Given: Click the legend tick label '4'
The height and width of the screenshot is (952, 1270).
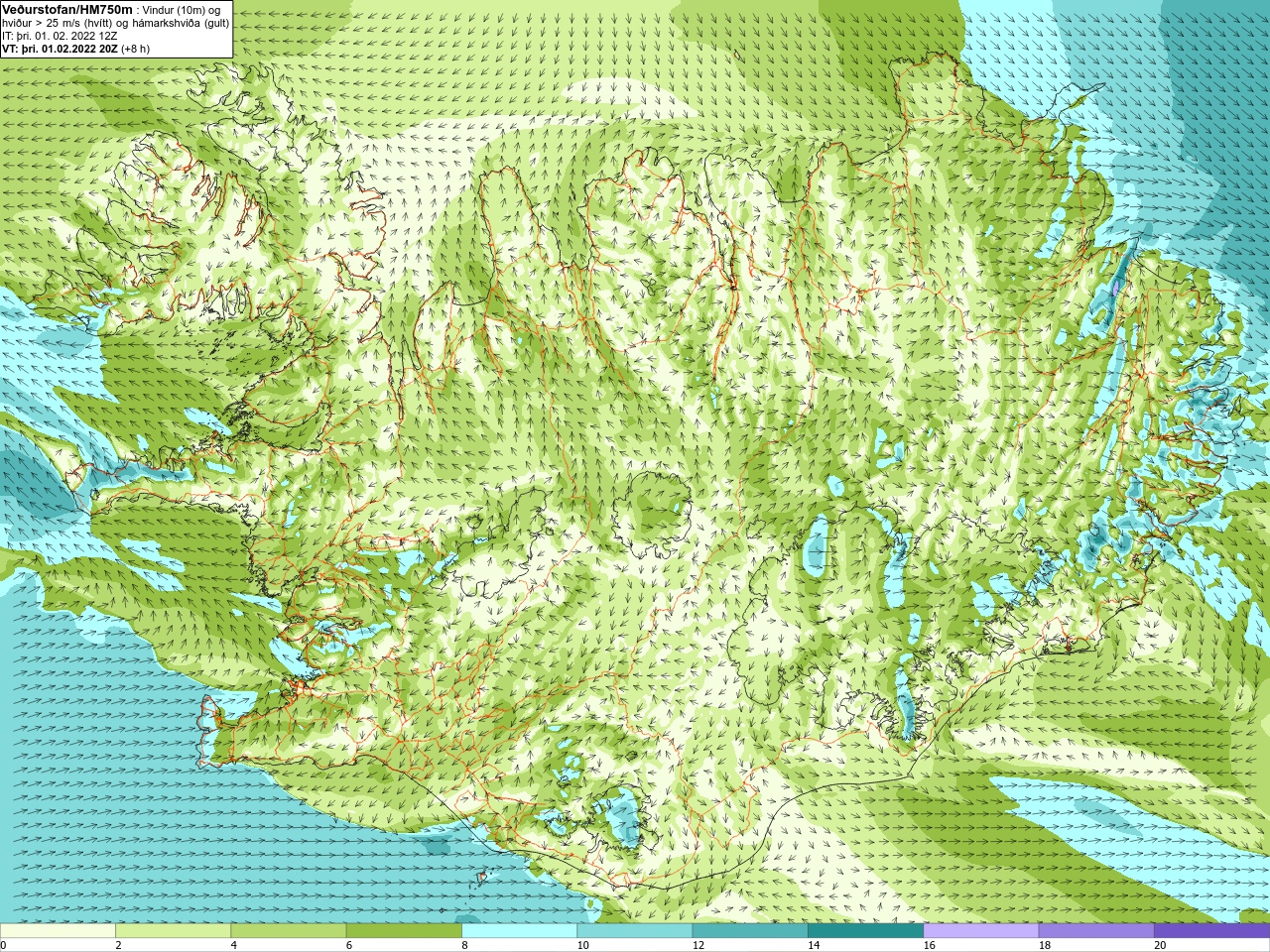Looking at the screenshot, I should point(233,945).
